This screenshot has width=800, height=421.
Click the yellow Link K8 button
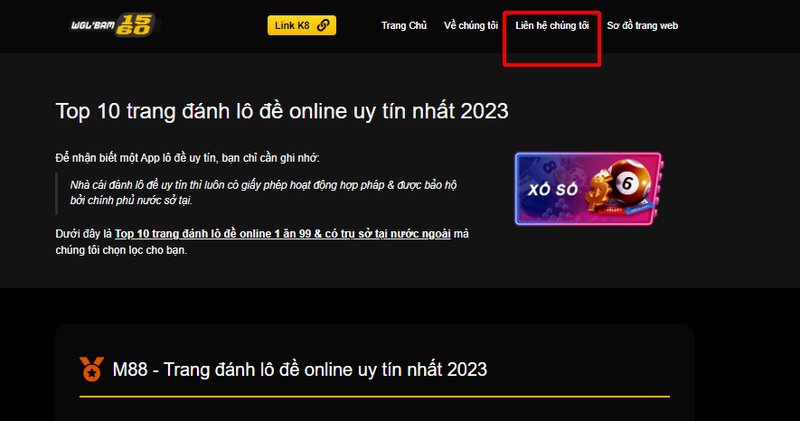[x=302, y=26]
